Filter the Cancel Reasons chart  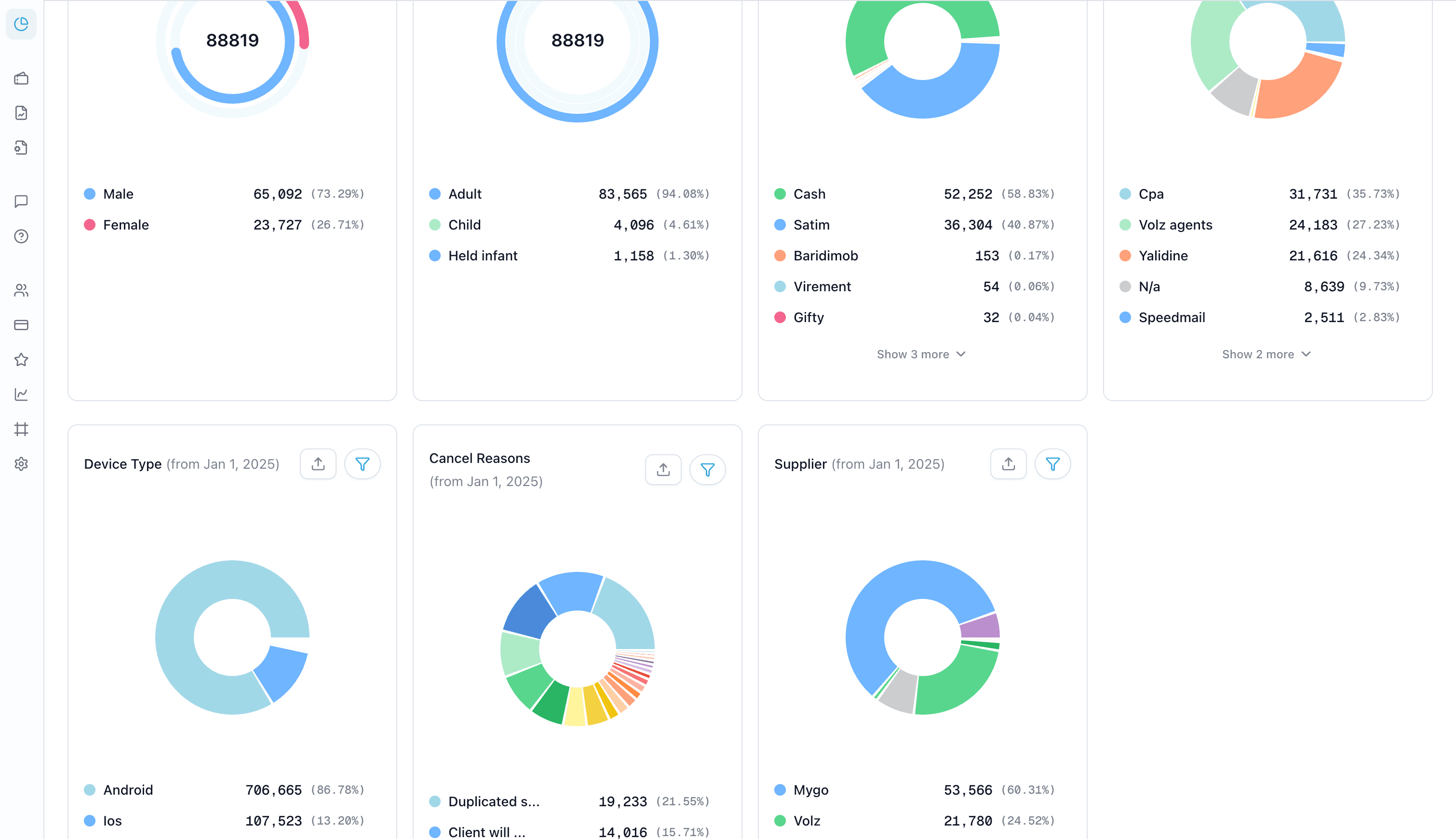tap(708, 470)
